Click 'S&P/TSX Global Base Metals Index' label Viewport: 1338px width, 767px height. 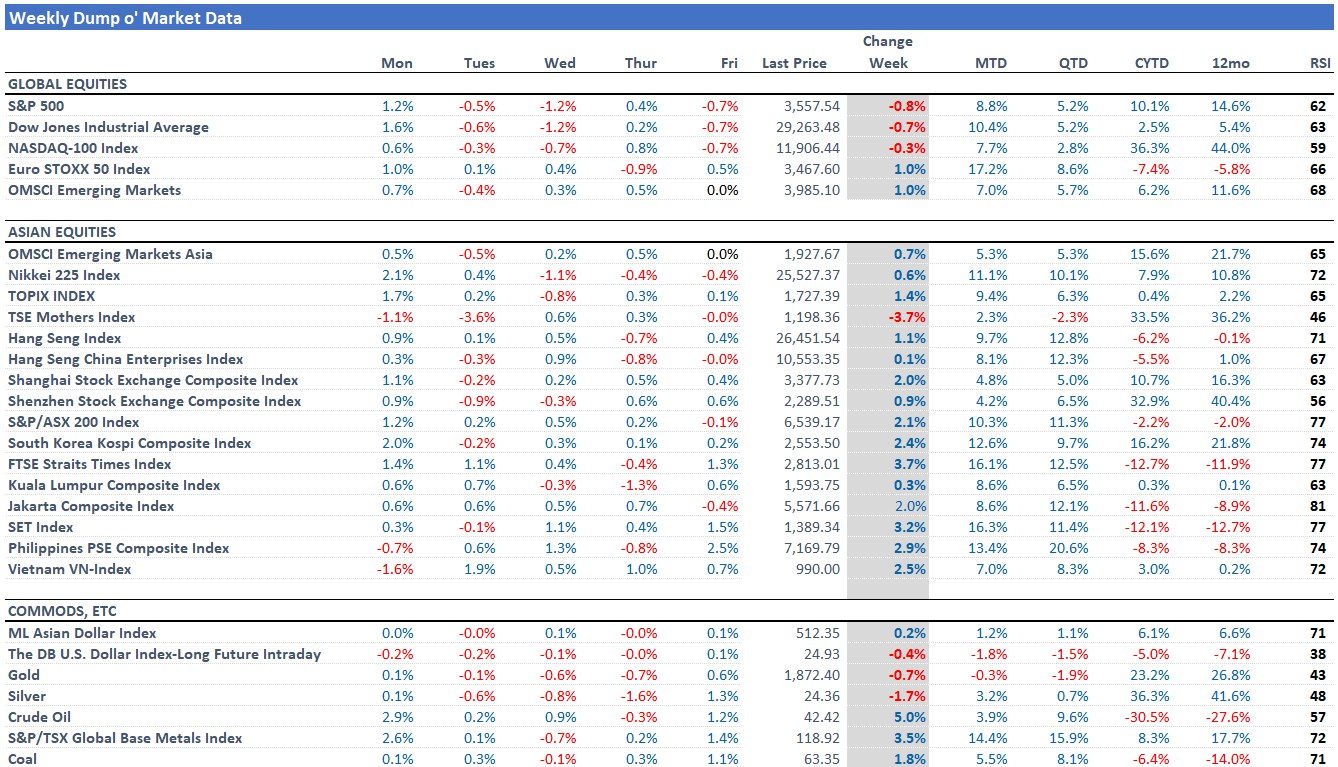coord(125,738)
